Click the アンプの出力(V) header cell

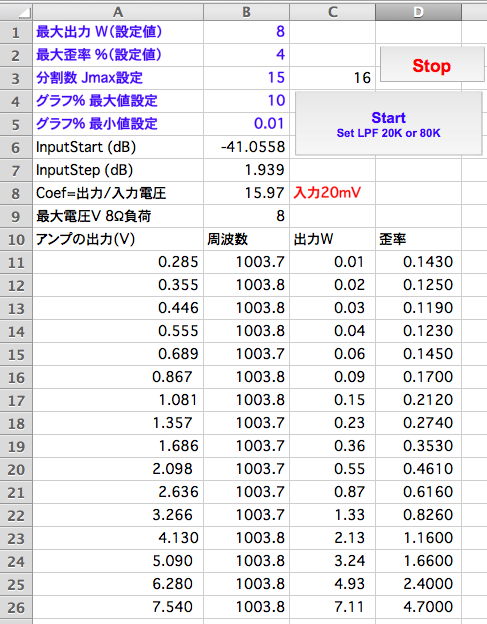[x=118, y=240]
